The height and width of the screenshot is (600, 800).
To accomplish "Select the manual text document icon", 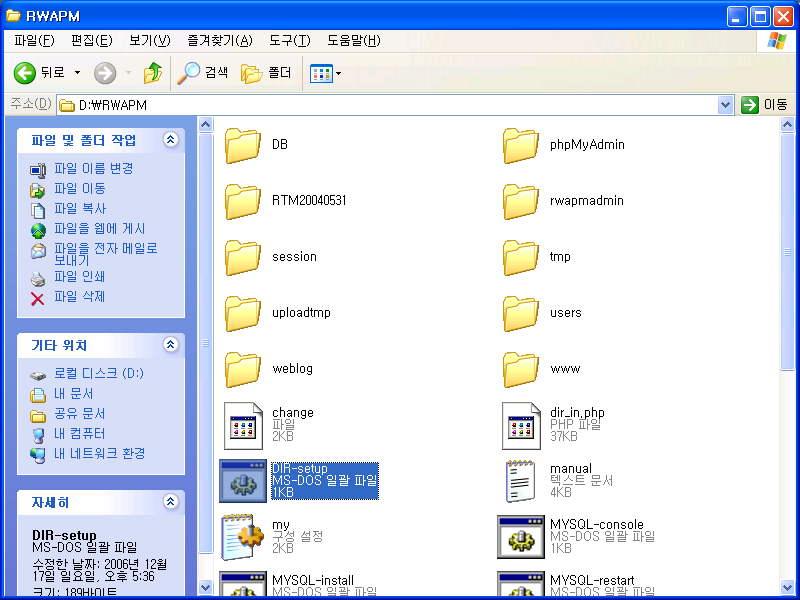I will 520,481.
